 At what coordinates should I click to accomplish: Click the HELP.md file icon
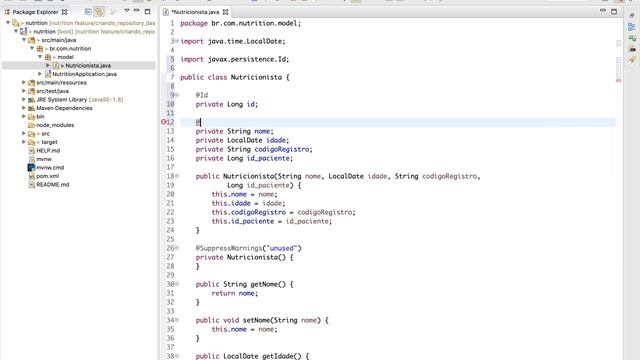pos(32,151)
